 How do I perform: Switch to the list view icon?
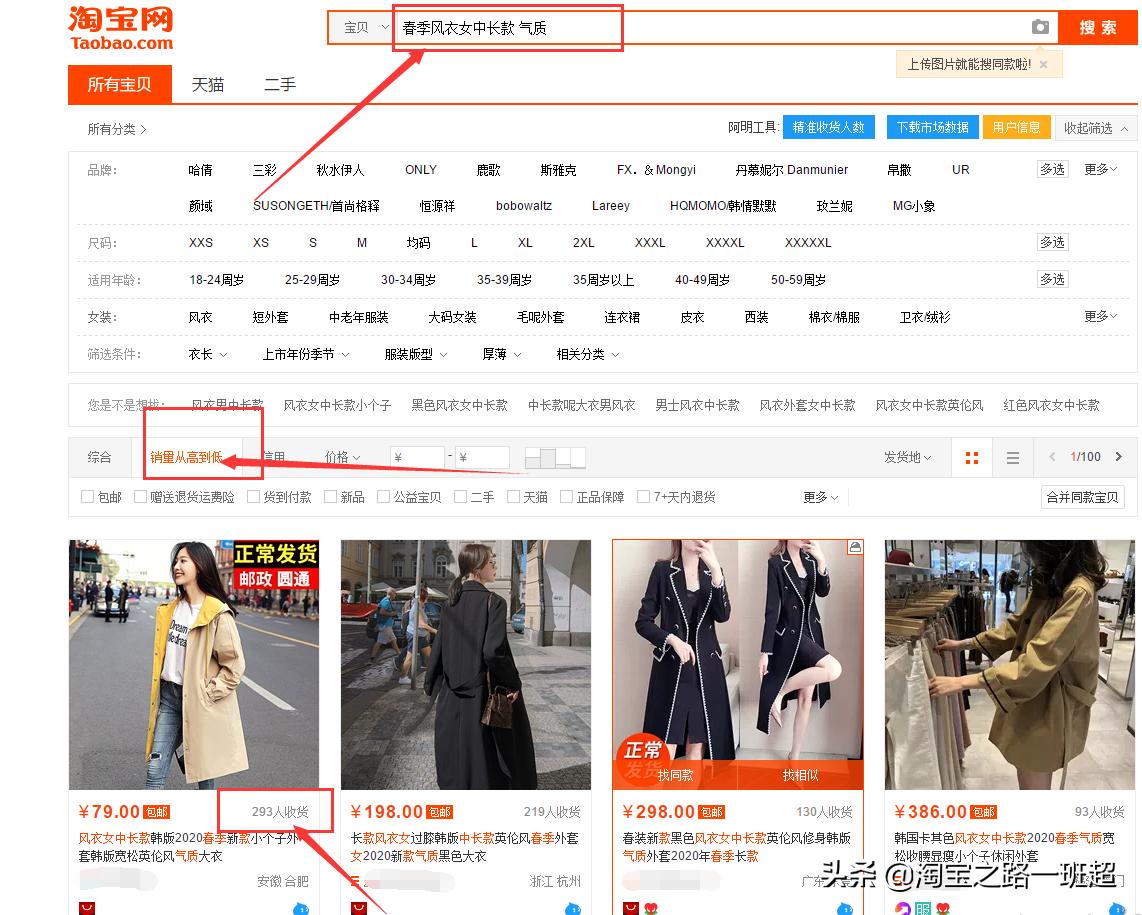[1012, 456]
